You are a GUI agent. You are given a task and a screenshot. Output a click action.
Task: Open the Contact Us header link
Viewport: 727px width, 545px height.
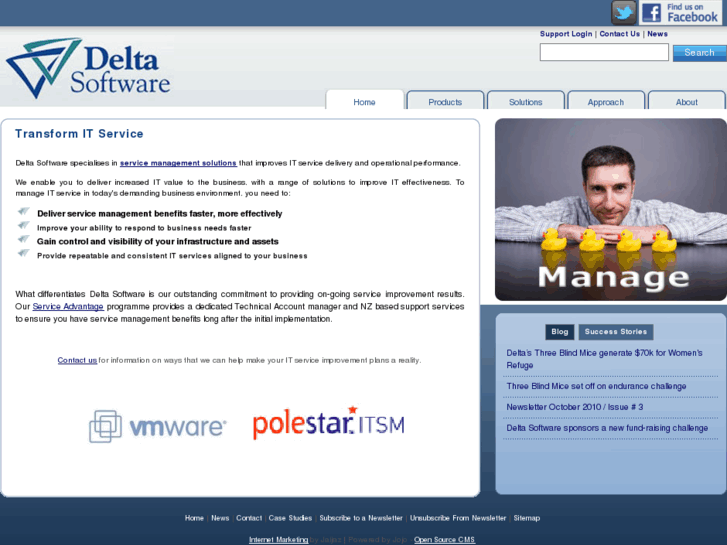[x=619, y=34]
